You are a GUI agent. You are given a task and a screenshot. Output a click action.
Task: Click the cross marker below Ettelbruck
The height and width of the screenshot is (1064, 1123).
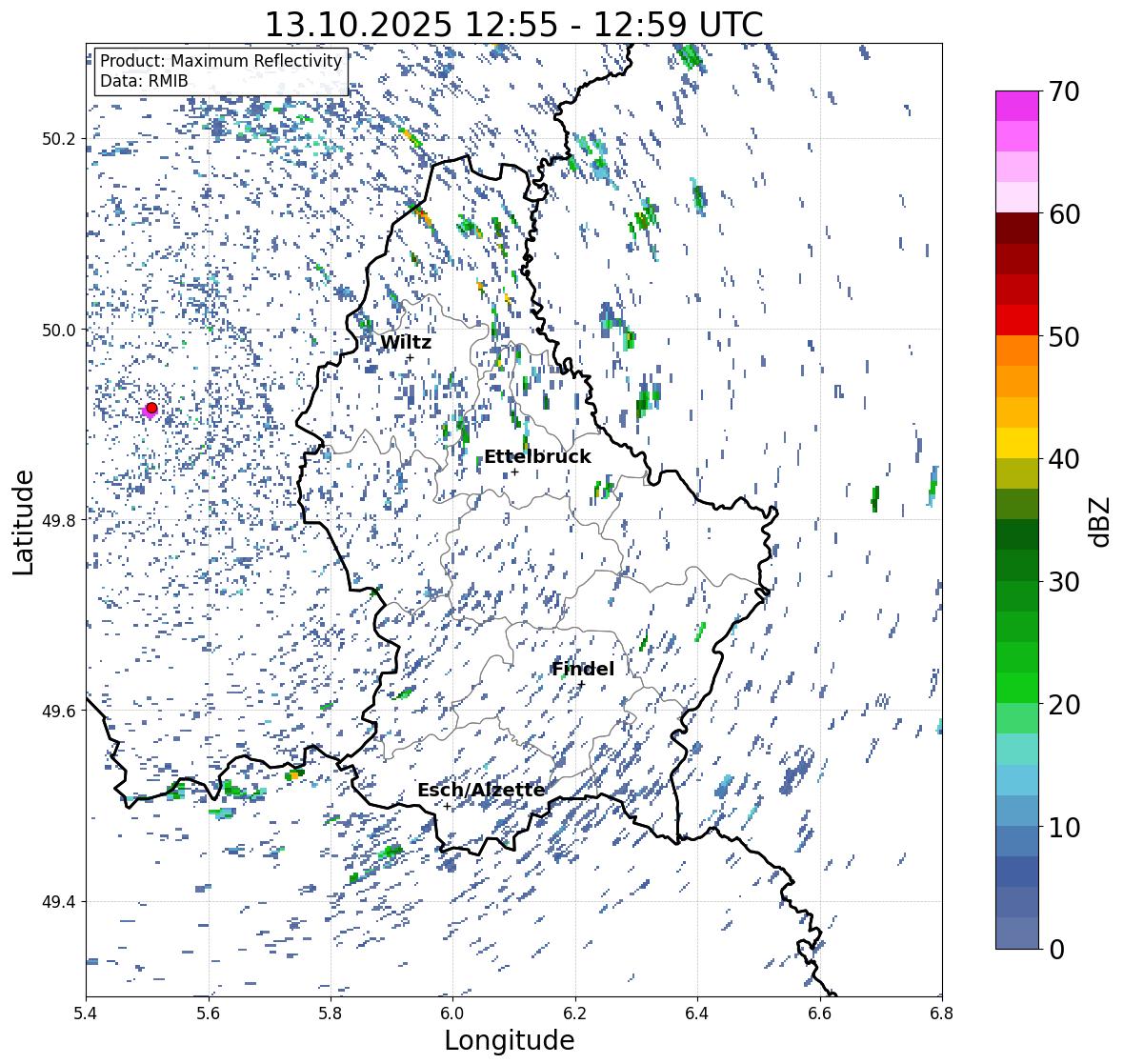514,472
